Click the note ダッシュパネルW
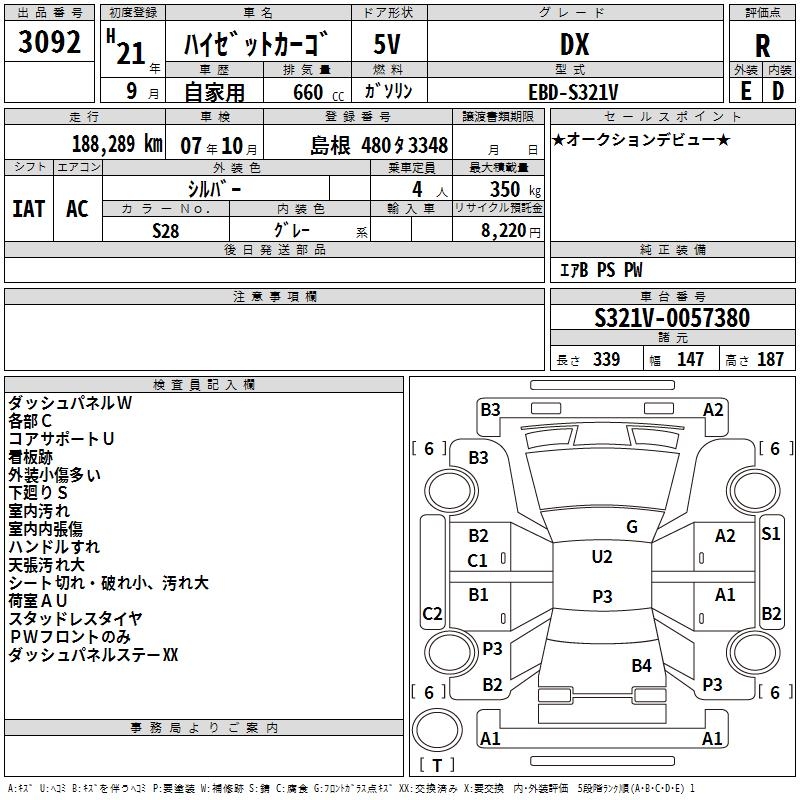Screen dimensions: 800x800 (x=70, y=403)
